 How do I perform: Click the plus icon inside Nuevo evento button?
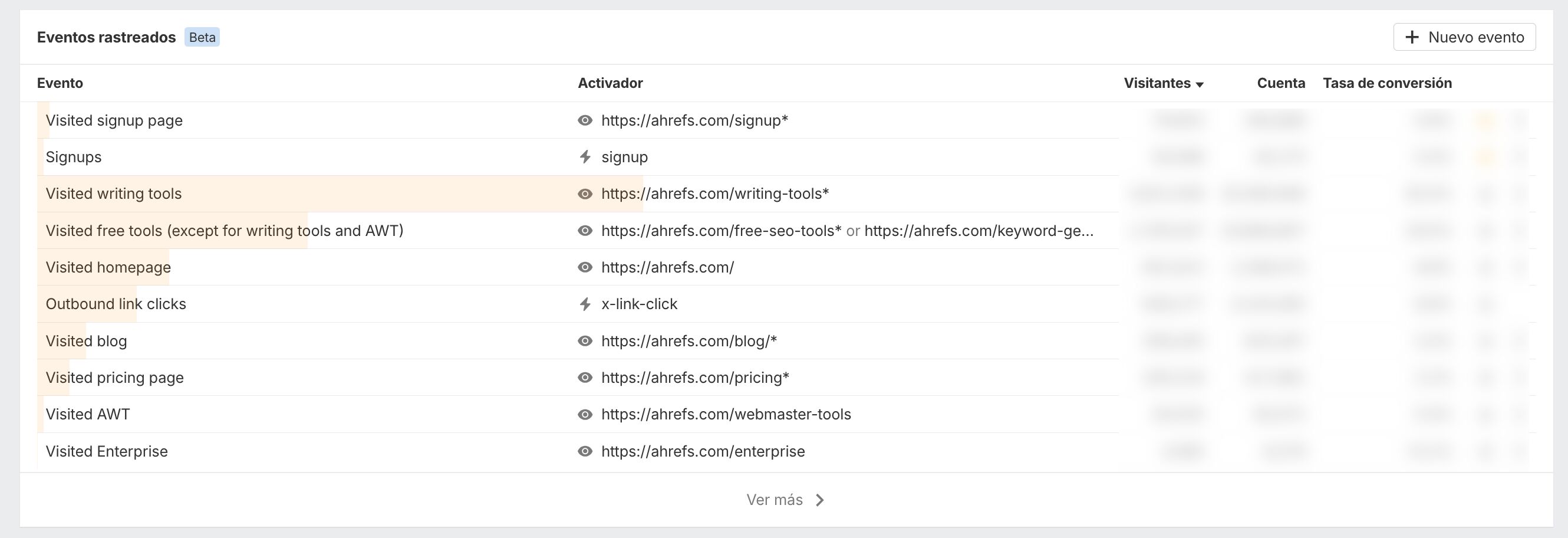[x=1414, y=37]
